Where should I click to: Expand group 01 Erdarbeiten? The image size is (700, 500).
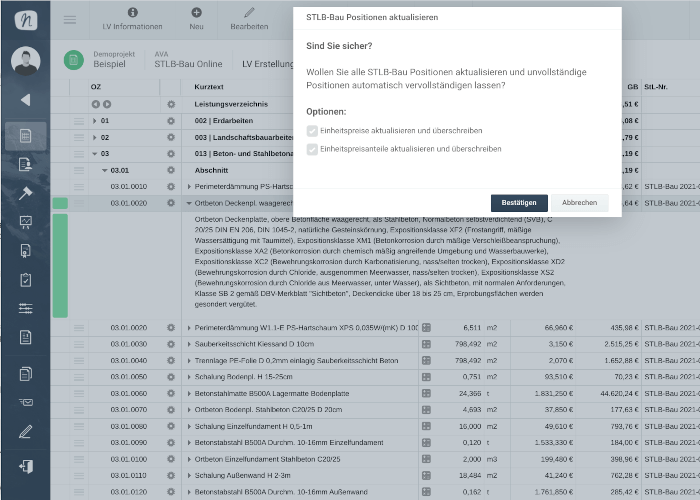(x=94, y=121)
